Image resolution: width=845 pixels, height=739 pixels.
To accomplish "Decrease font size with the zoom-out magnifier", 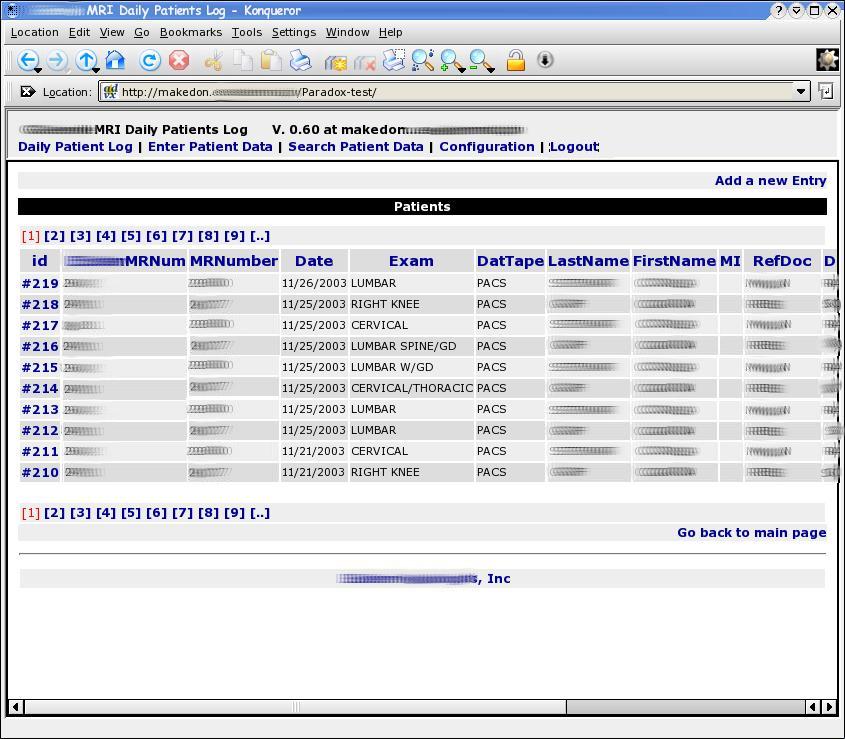I will point(481,61).
